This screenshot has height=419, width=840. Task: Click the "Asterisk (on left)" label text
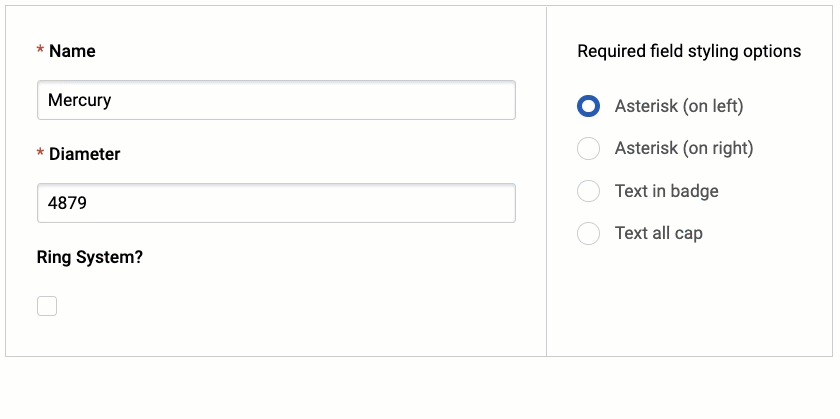tap(679, 106)
